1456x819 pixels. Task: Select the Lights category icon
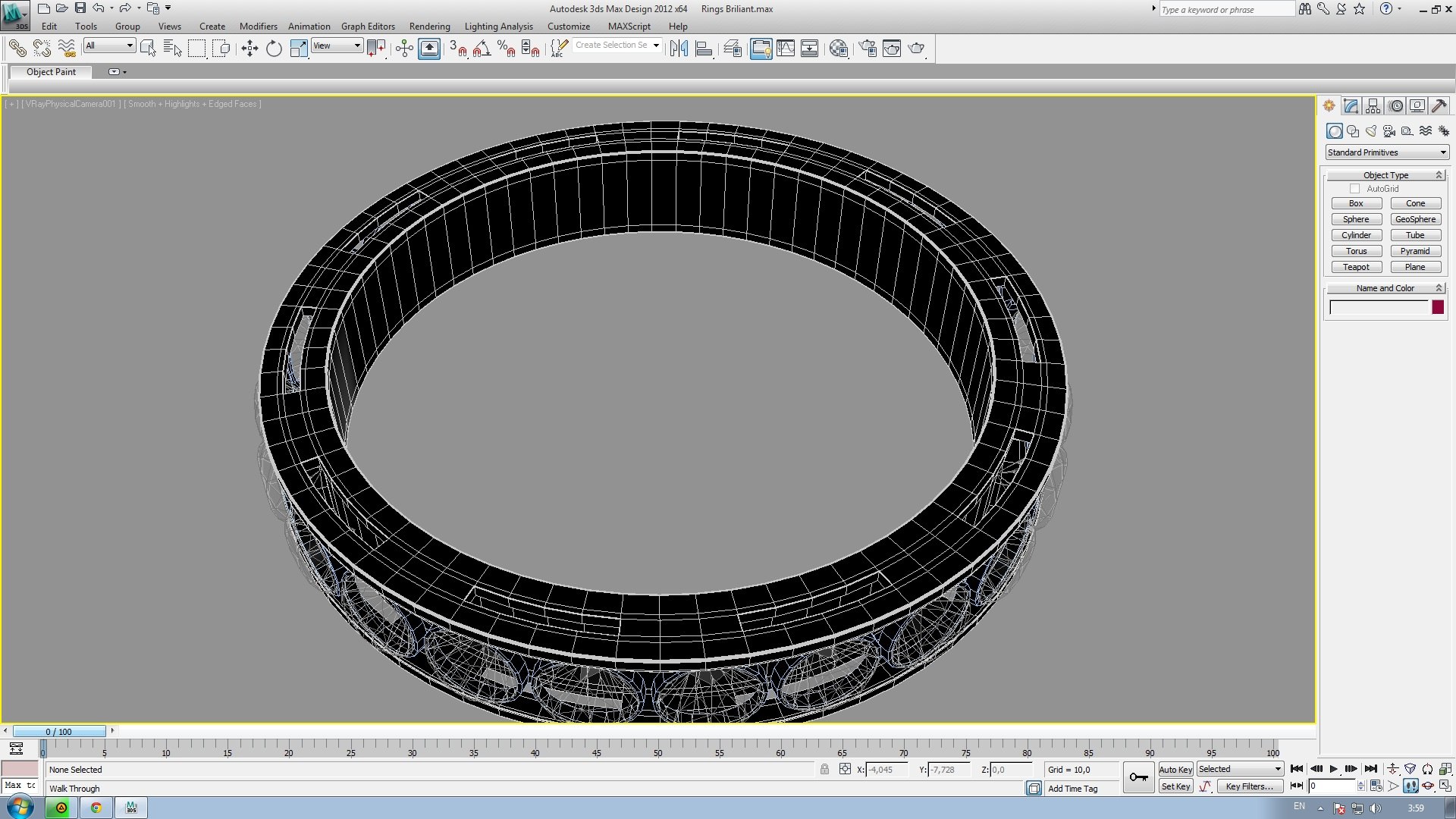[x=1370, y=131]
